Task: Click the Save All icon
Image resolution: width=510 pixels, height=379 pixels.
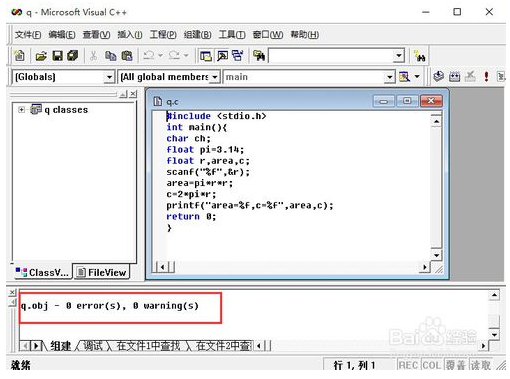Action: click(73, 56)
